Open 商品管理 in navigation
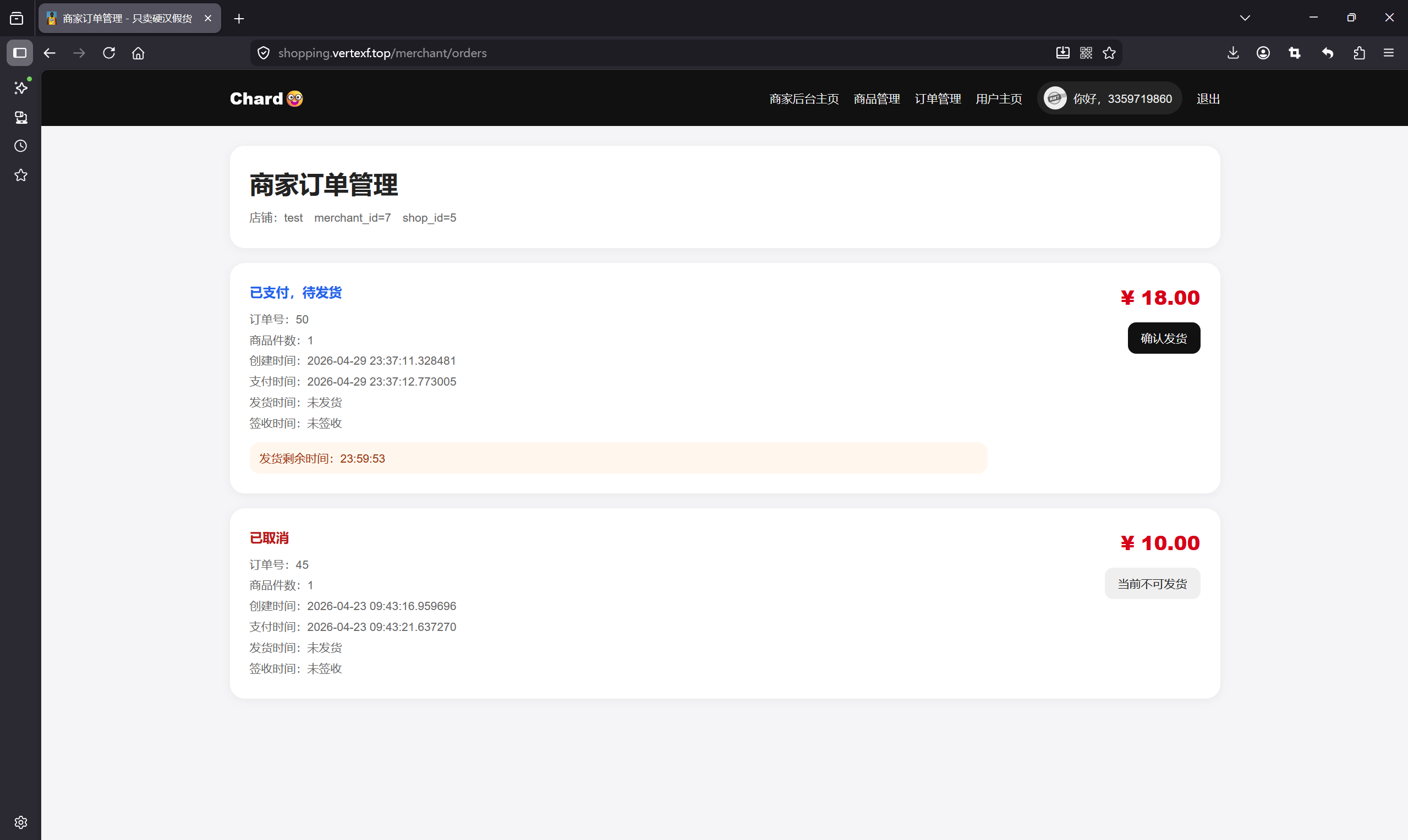 tap(876, 99)
